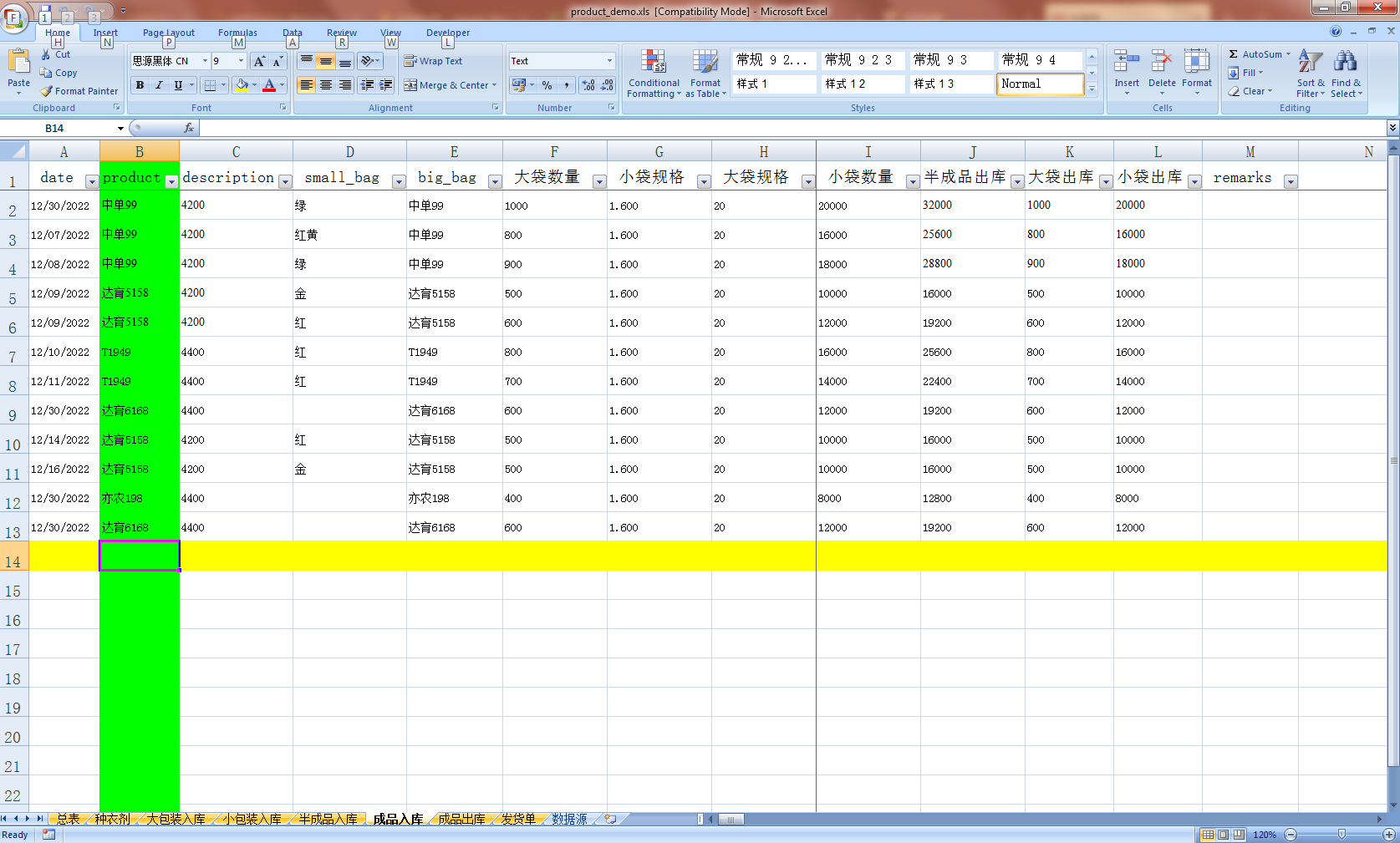Open Sort & Filter menu
The width and height of the screenshot is (1400, 843).
1311,74
